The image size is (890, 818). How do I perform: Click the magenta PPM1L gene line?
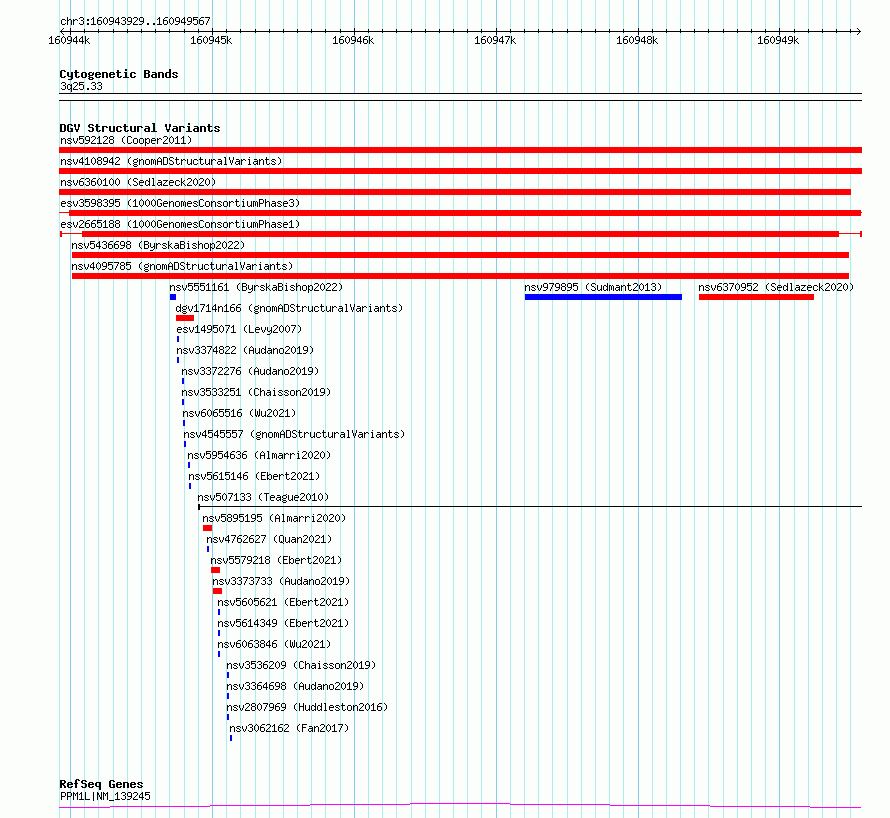pos(460,806)
